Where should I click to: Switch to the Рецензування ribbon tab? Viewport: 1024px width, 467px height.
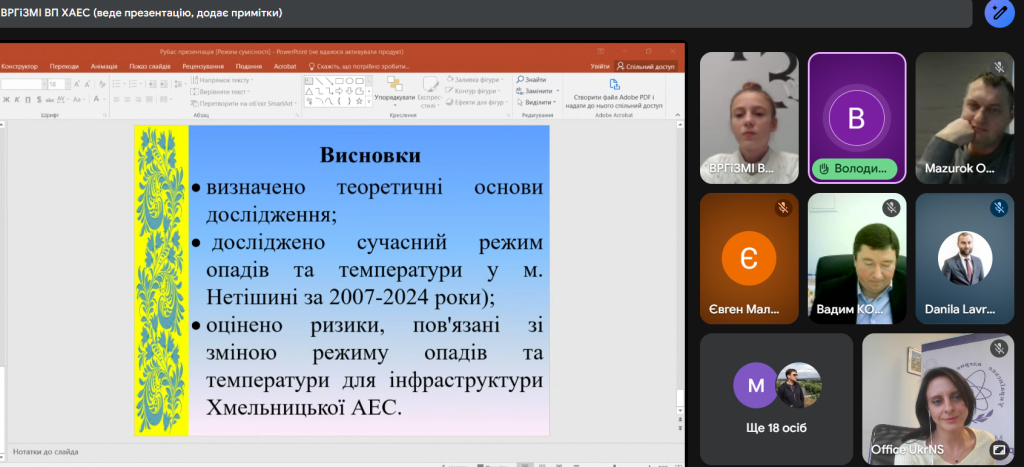click(x=202, y=66)
